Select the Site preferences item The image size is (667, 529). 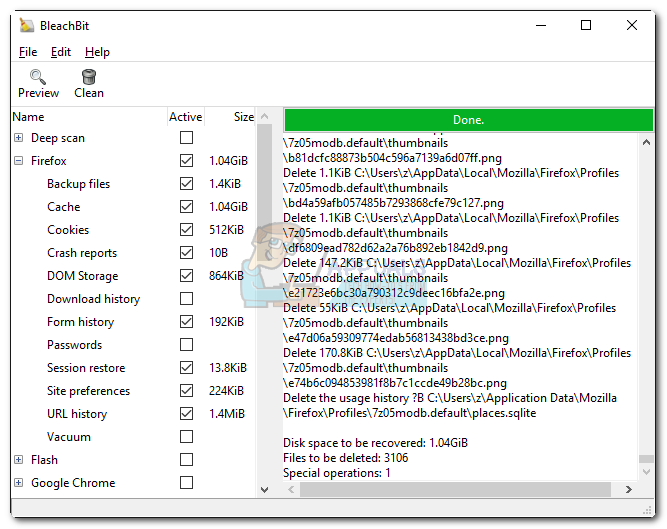click(88, 390)
